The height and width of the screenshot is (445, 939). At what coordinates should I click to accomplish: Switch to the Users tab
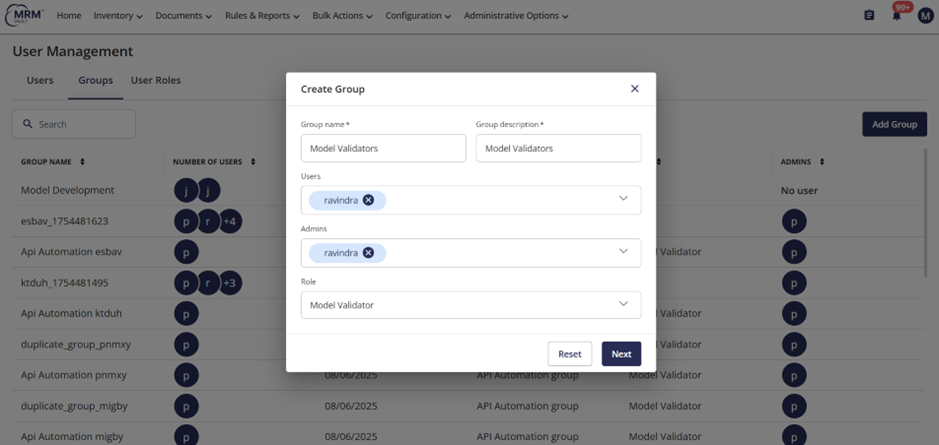[40, 80]
